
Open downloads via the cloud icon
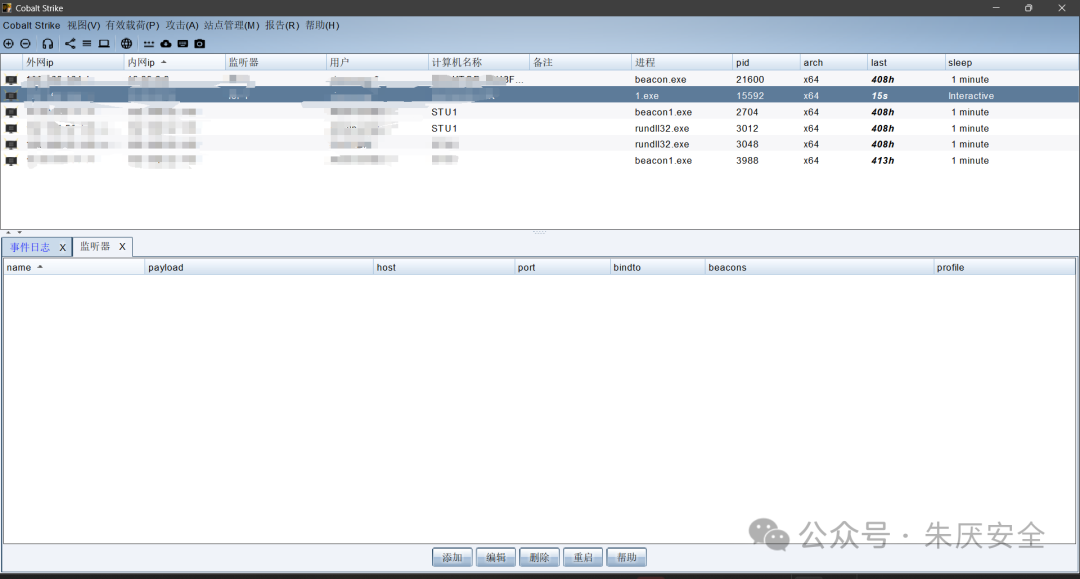pyautogui.click(x=166, y=43)
